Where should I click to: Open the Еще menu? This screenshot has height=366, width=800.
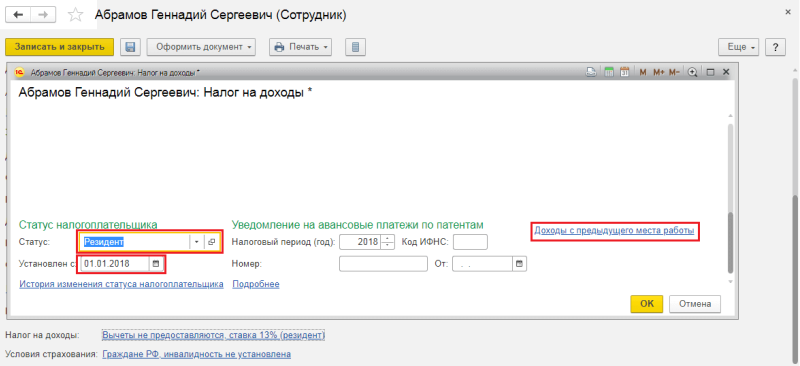click(739, 47)
